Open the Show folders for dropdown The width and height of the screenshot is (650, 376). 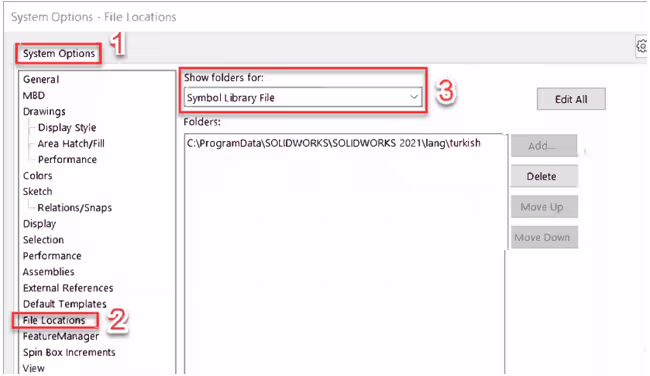[303, 98]
